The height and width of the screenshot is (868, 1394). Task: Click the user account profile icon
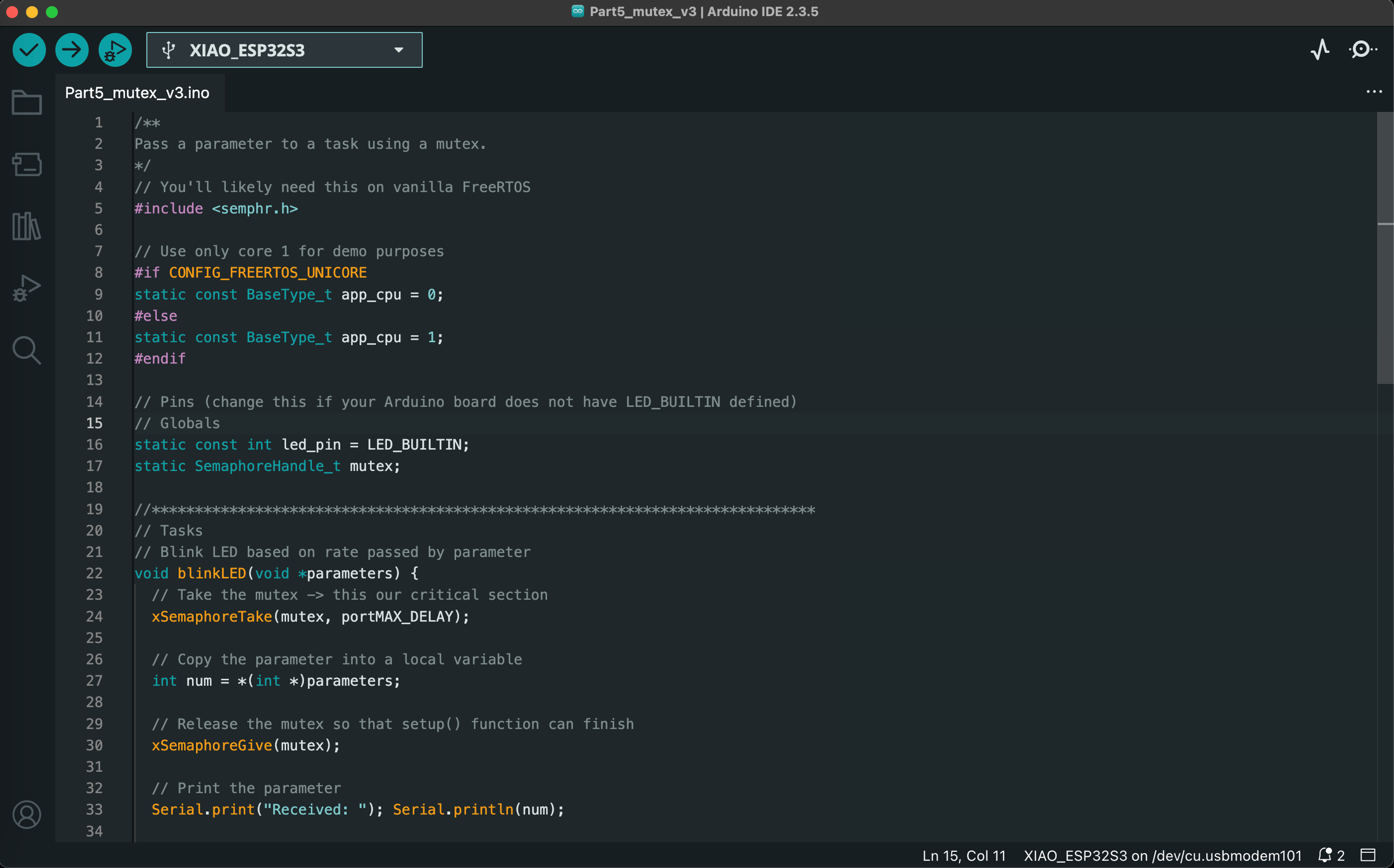pos(27,815)
